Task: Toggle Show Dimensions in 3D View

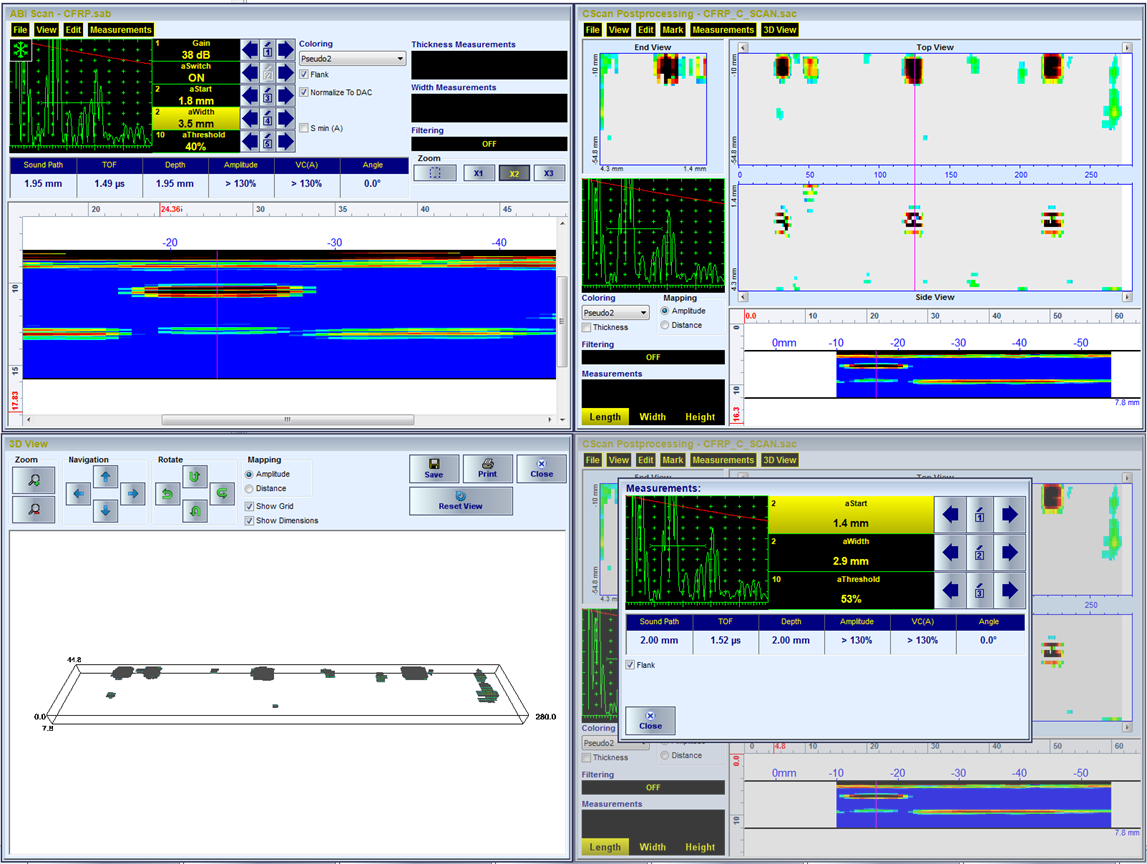Action: point(249,521)
